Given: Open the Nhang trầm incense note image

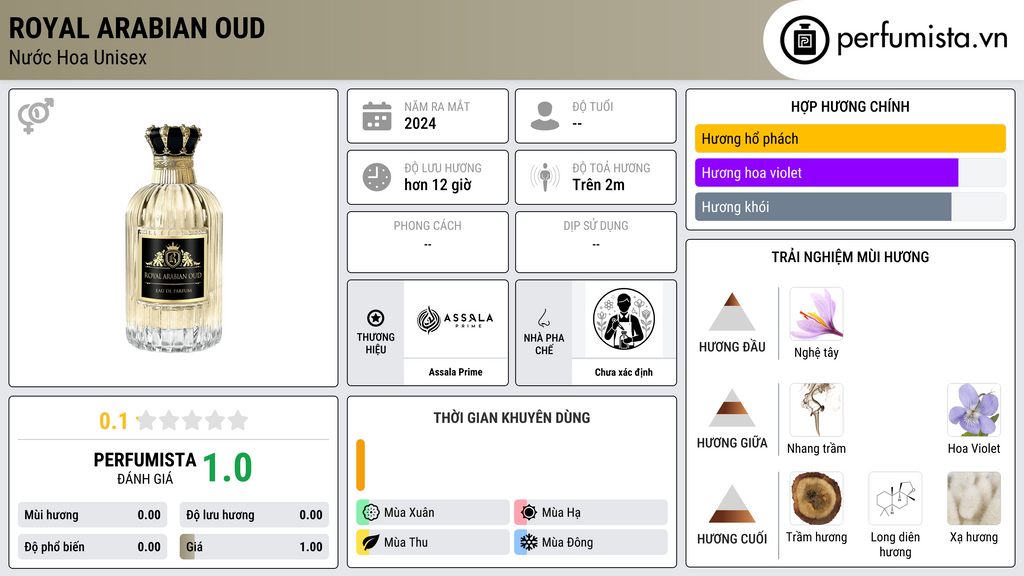Looking at the screenshot, I should [x=816, y=410].
